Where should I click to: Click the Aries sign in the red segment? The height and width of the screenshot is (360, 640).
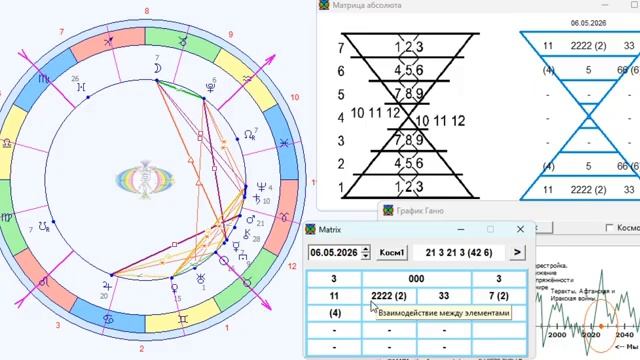tap(284, 217)
